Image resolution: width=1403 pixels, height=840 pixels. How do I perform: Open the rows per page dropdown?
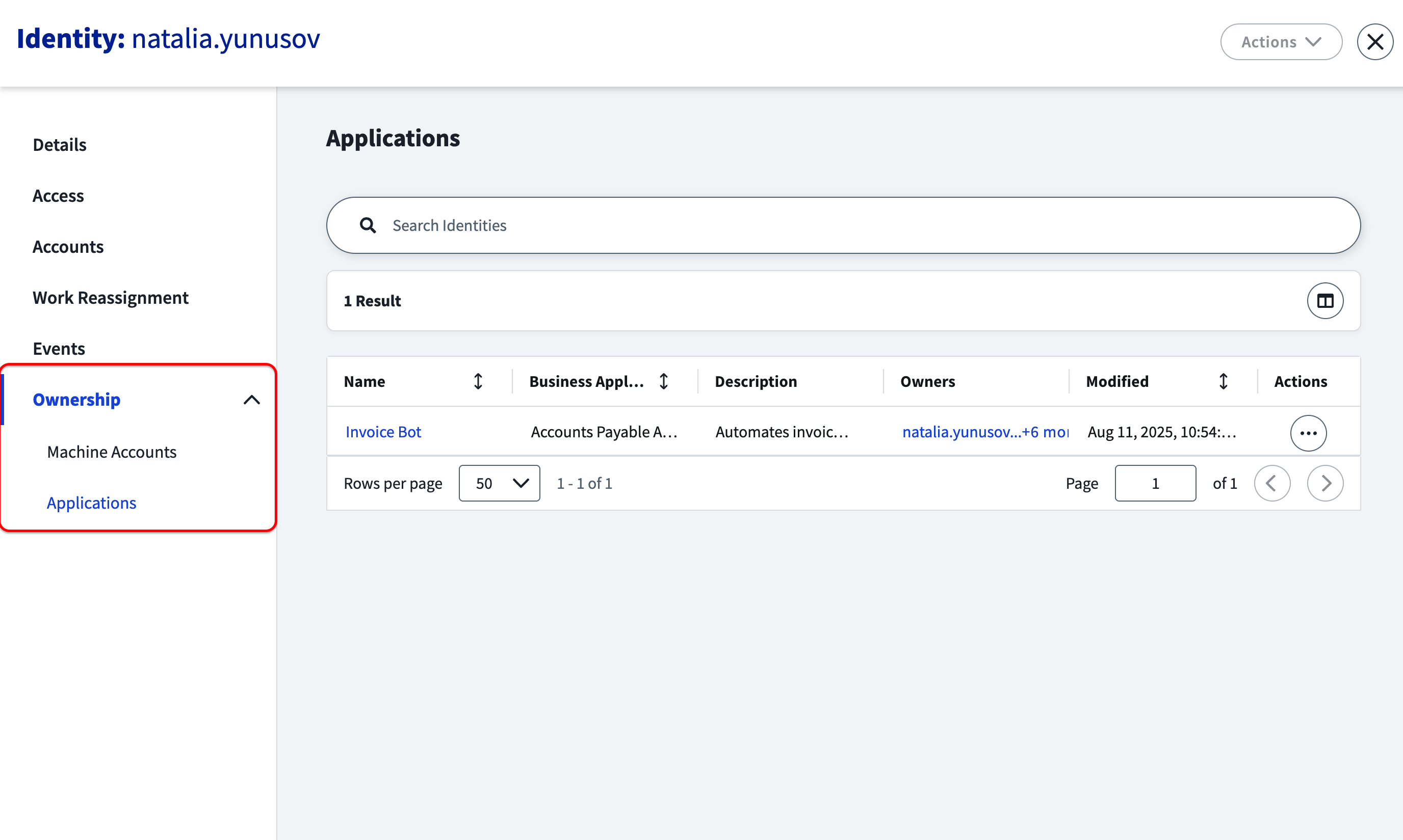tap(499, 483)
